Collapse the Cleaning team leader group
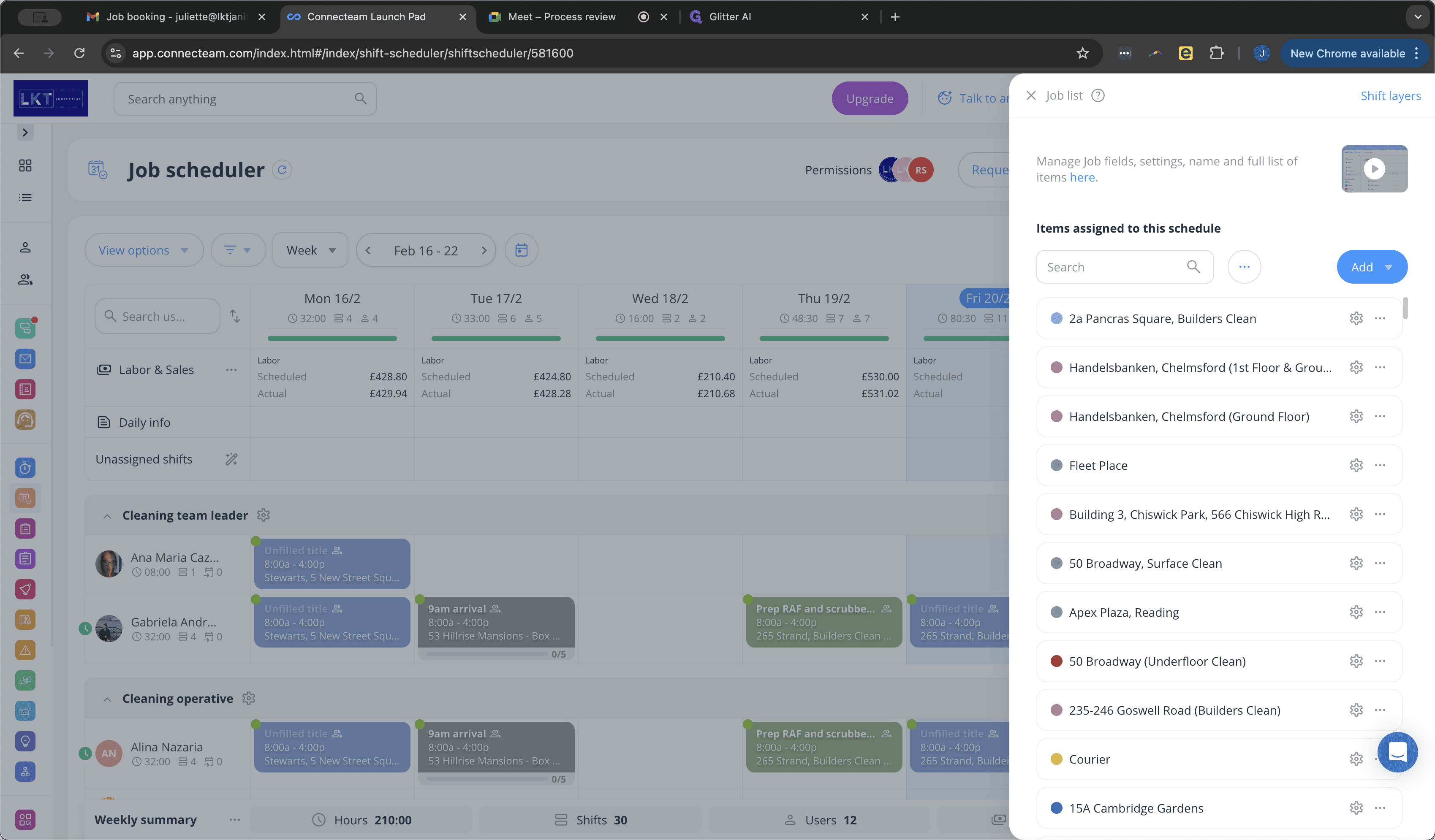This screenshot has height=840, width=1435. [x=107, y=516]
